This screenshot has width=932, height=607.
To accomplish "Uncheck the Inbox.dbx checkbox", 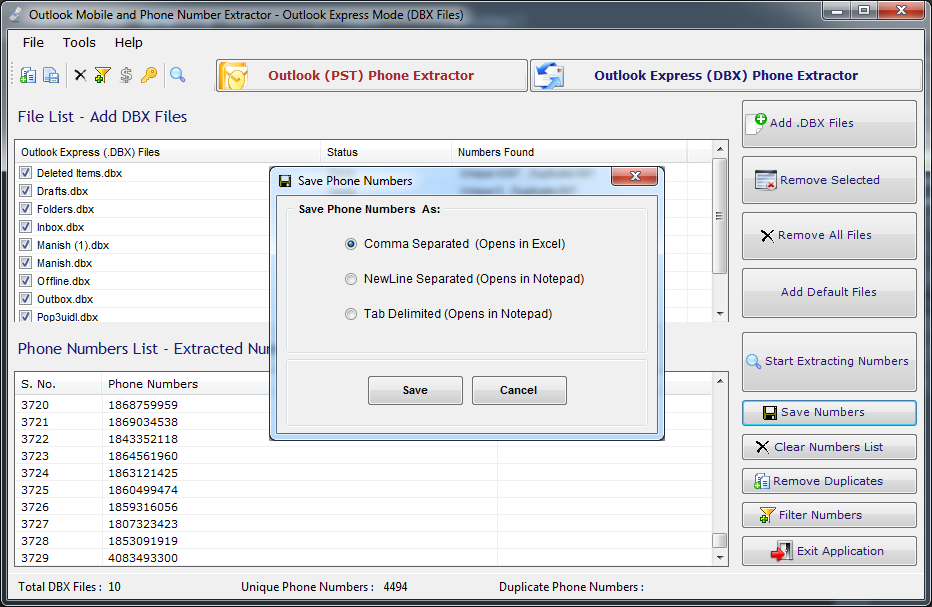I will (x=25, y=227).
